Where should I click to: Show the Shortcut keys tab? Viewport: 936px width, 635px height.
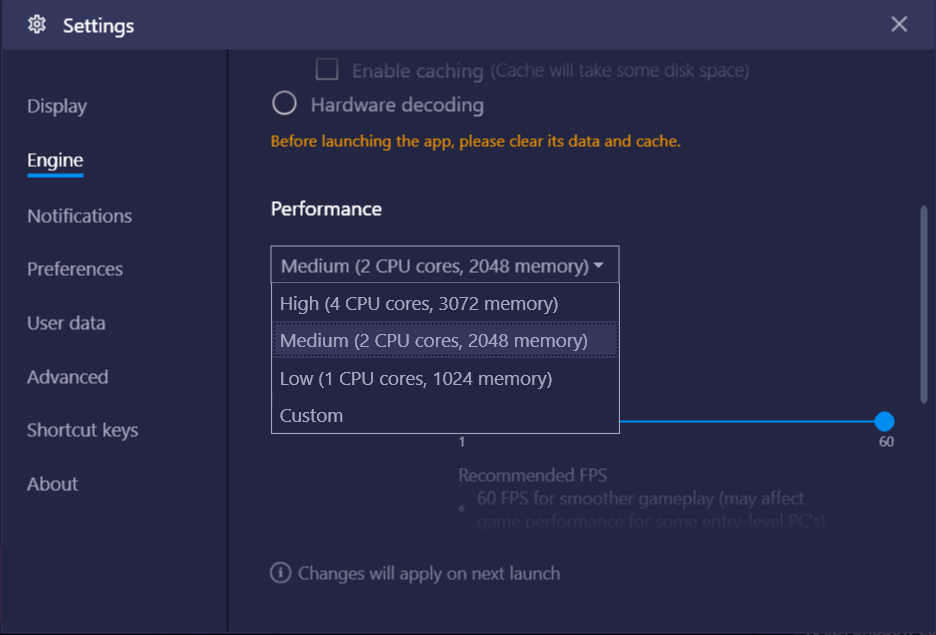point(82,430)
